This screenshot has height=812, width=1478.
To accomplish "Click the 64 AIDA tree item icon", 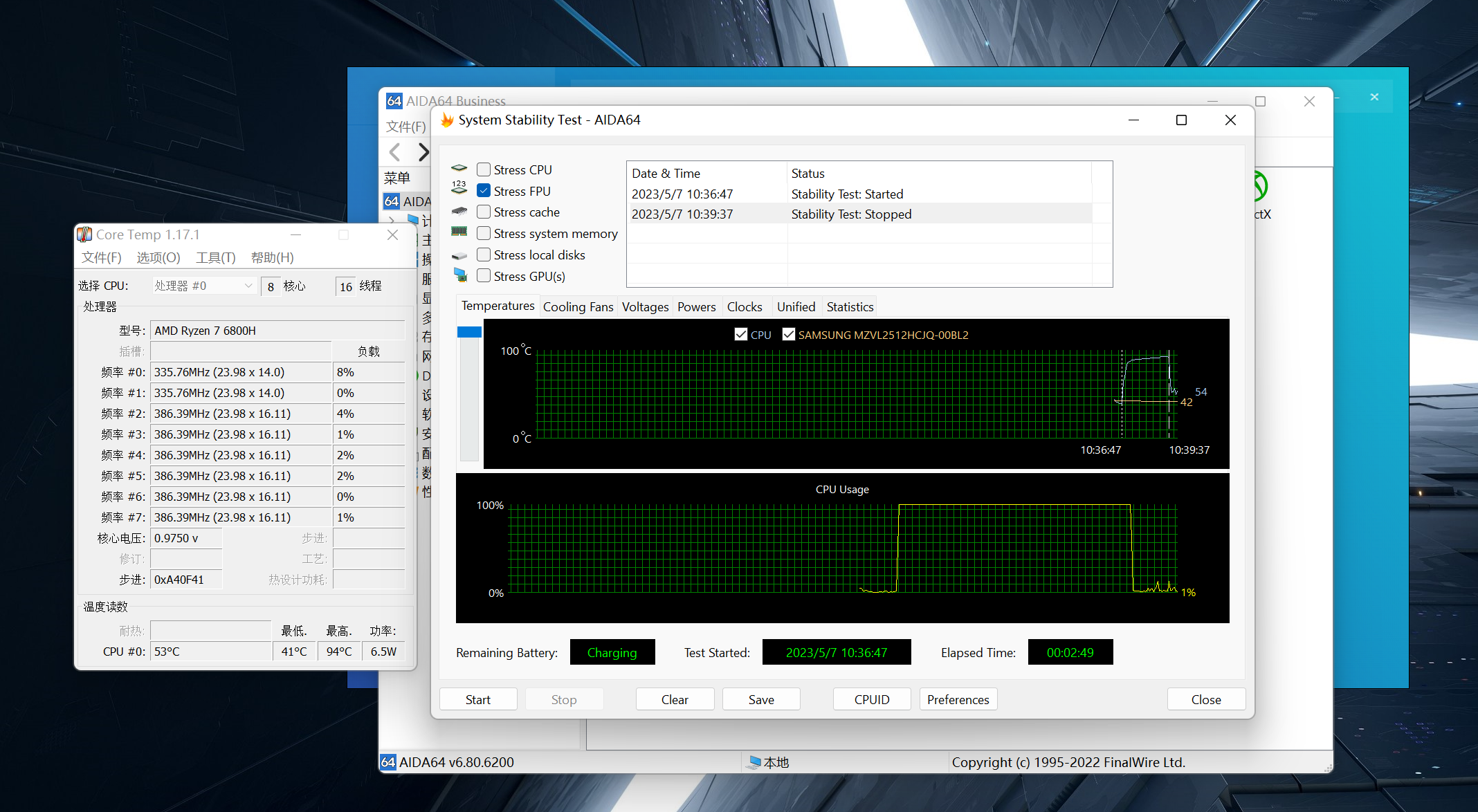I will click(392, 201).
